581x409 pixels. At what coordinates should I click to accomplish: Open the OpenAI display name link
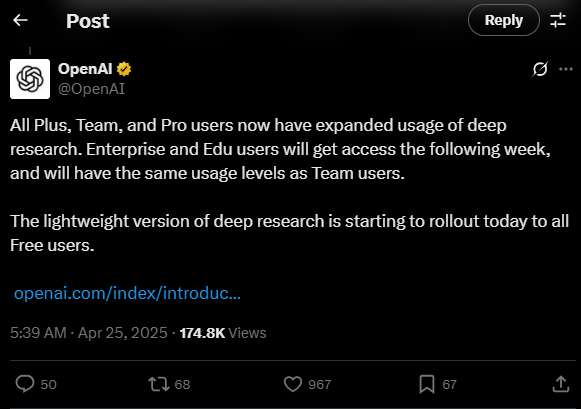85,69
